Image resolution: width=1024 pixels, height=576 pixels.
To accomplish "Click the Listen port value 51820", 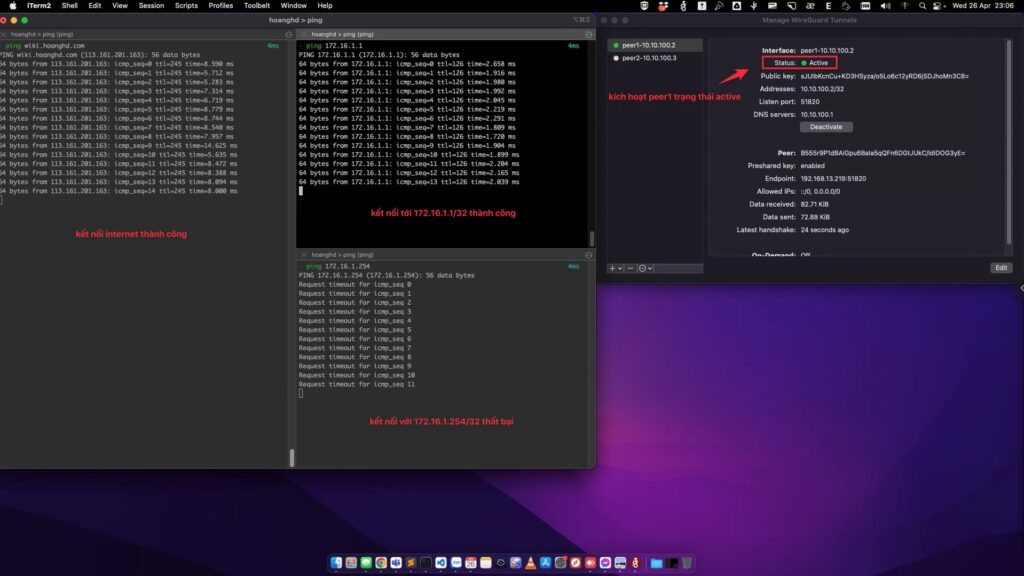I will [810, 102].
